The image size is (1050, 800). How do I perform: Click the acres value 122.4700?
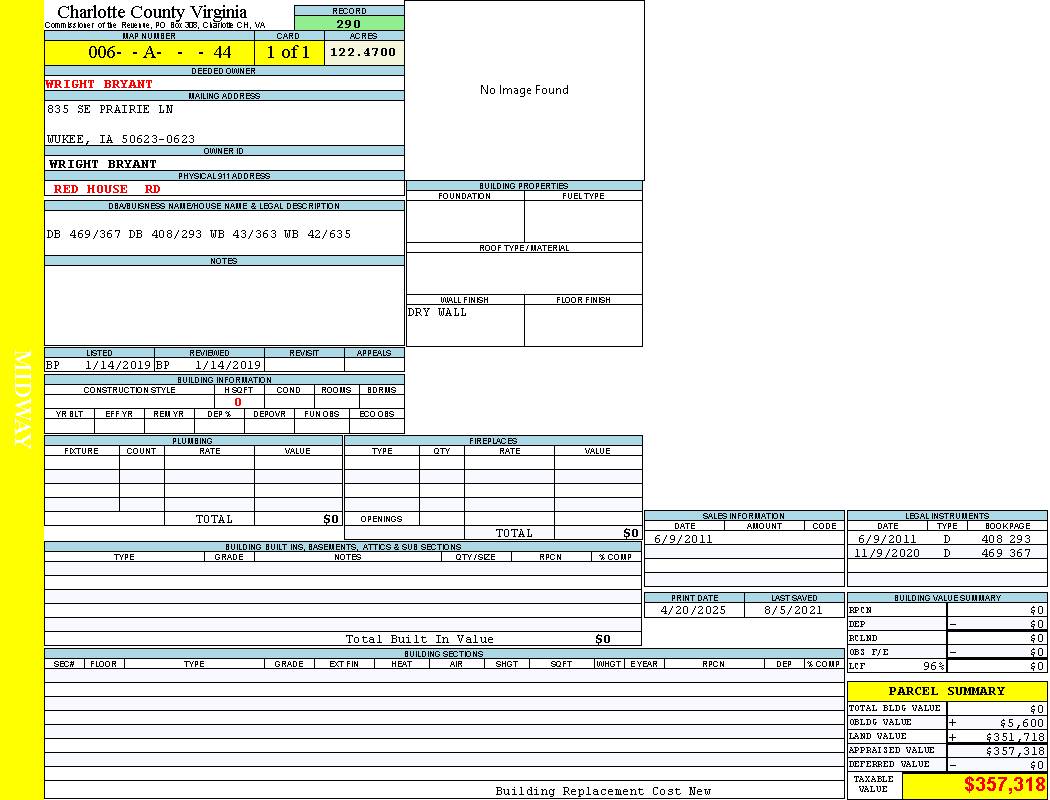[x=363, y=52]
